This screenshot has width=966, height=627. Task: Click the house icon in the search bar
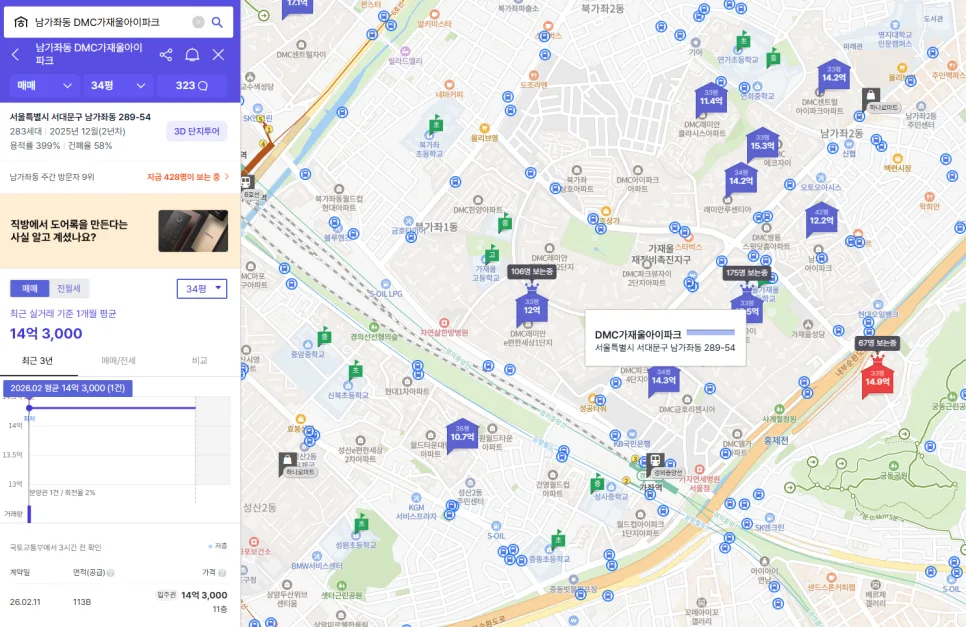(x=20, y=22)
